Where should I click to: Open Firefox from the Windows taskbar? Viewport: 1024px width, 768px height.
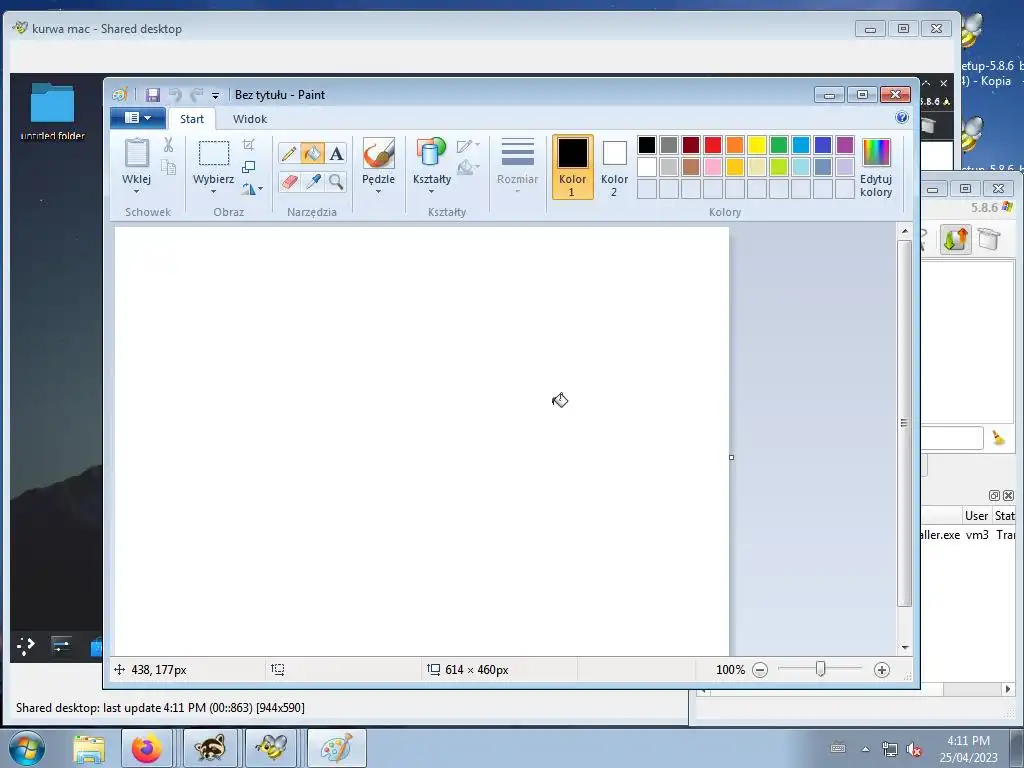click(x=146, y=748)
